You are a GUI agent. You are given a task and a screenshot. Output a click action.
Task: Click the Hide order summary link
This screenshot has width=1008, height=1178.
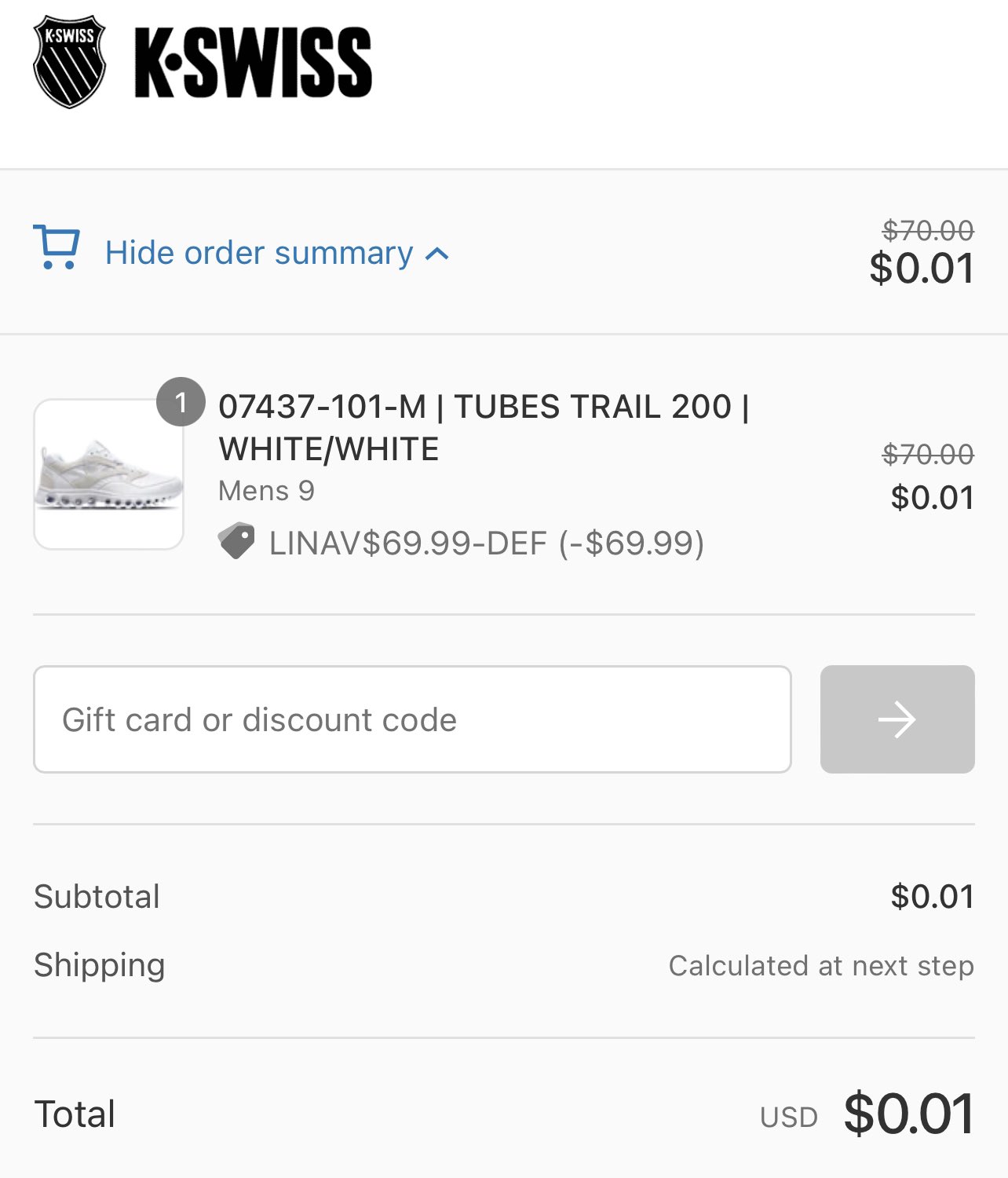pyautogui.click(x=259, y=253)
